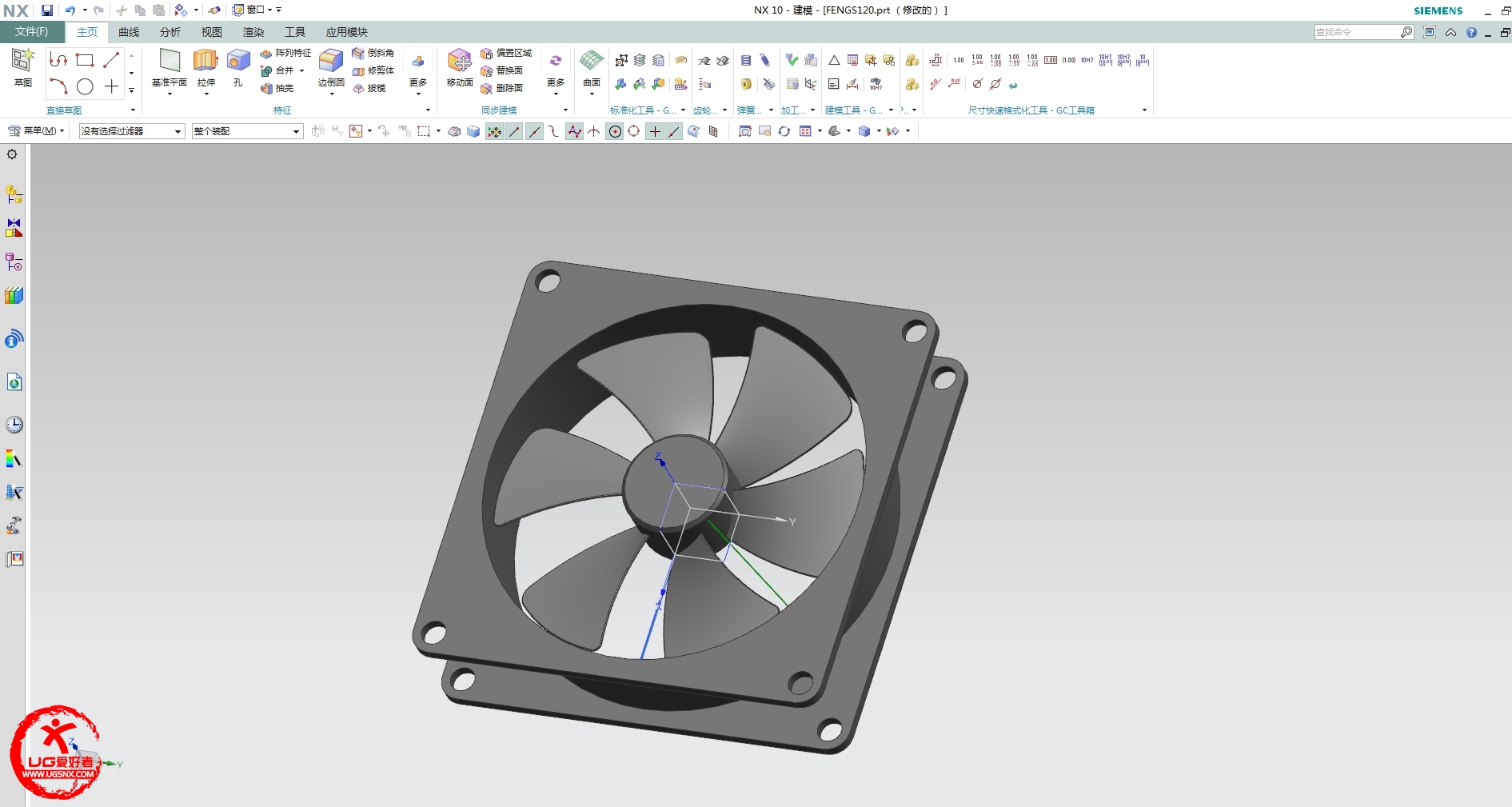Click the Trim Body (修剪体) tool
Viewport: 1512px width, 807px height.
(x=373, y=70)
